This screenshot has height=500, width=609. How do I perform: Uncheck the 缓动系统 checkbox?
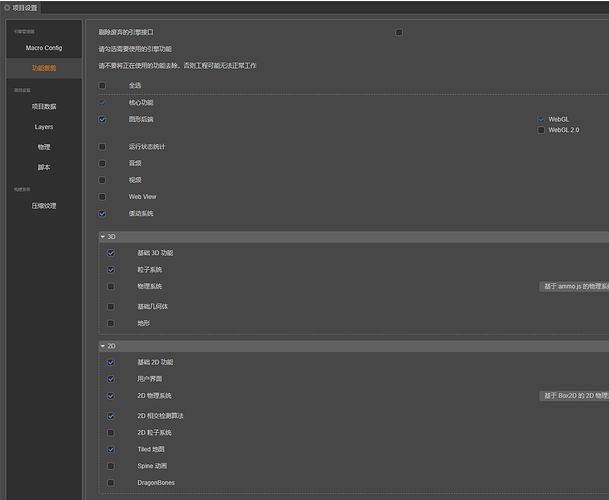pos(102,213)
